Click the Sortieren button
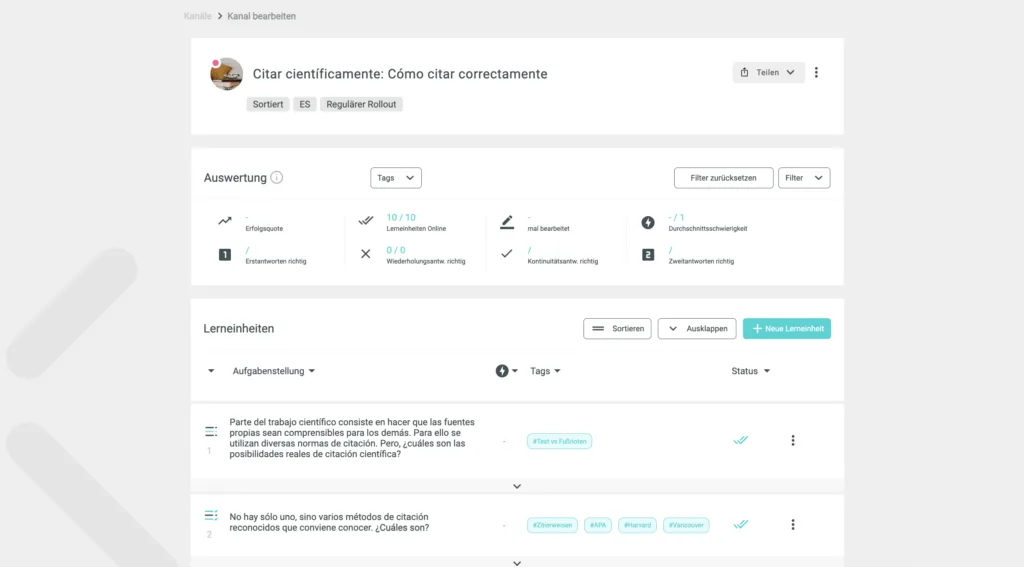Image resolution: width=1024 pixels, height=567 pixels. tap(617, 329)
